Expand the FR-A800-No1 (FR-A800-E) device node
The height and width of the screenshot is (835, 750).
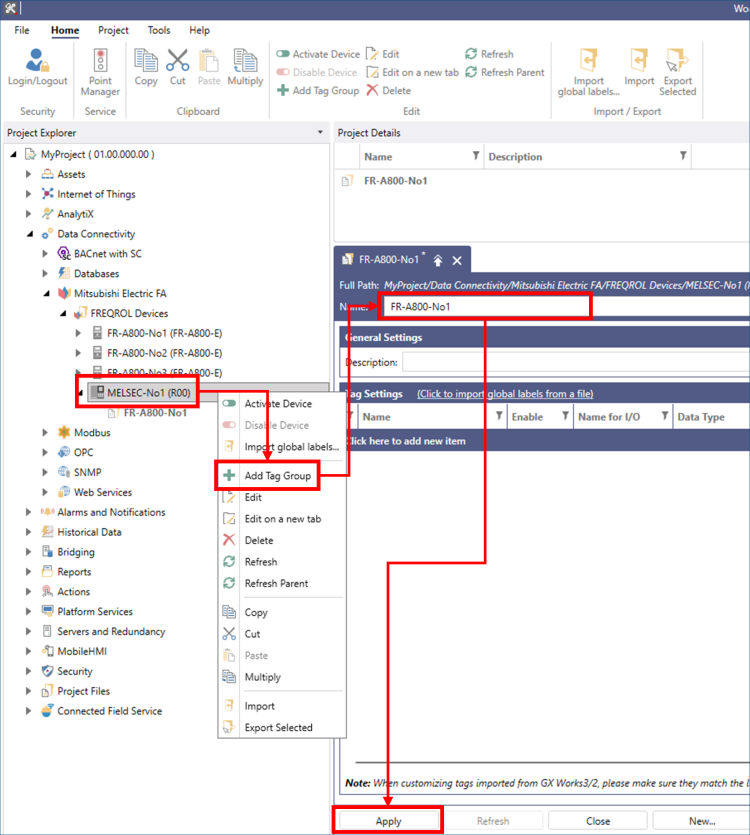coord(78,333)
